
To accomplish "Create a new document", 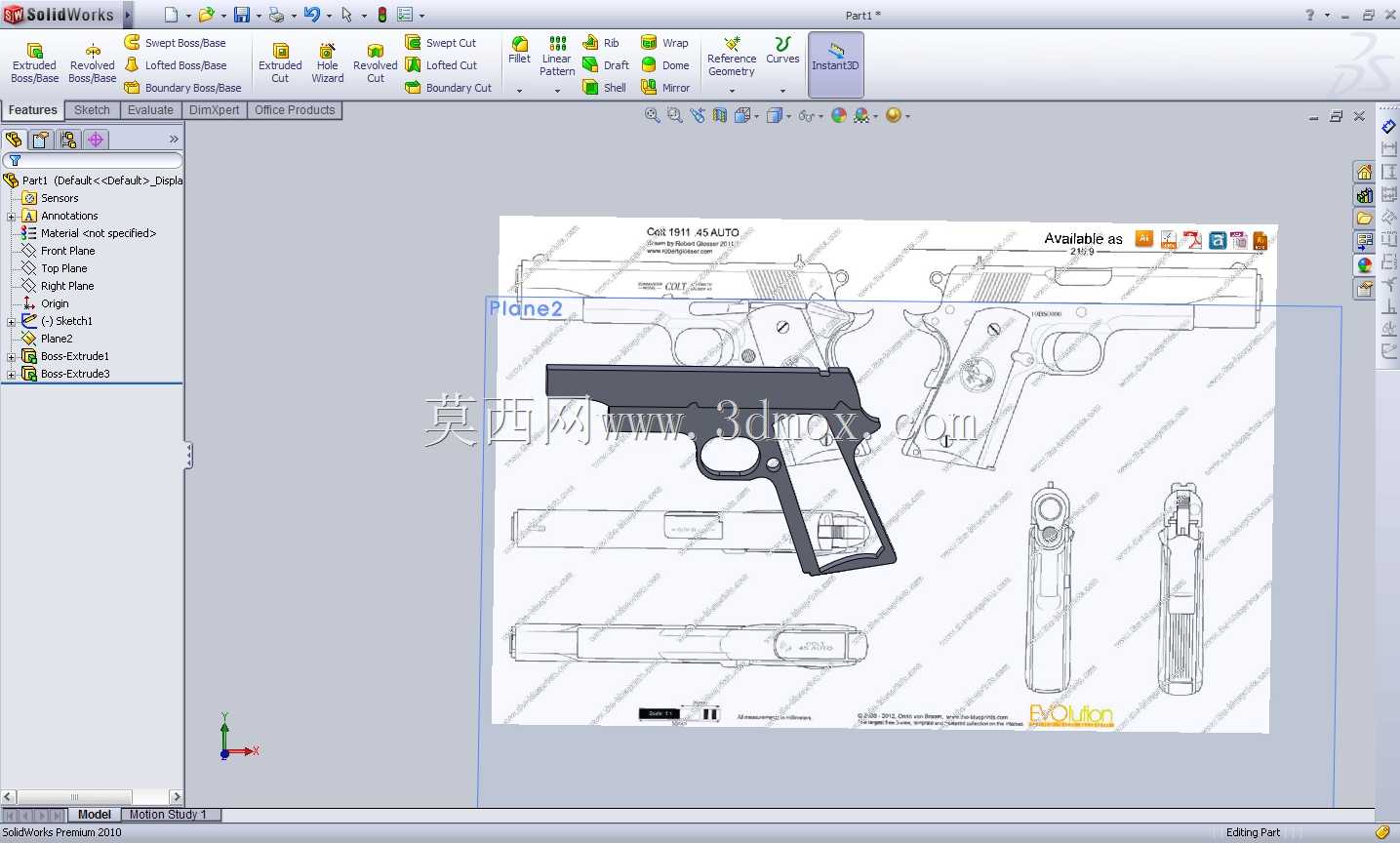I will [171, 15].
